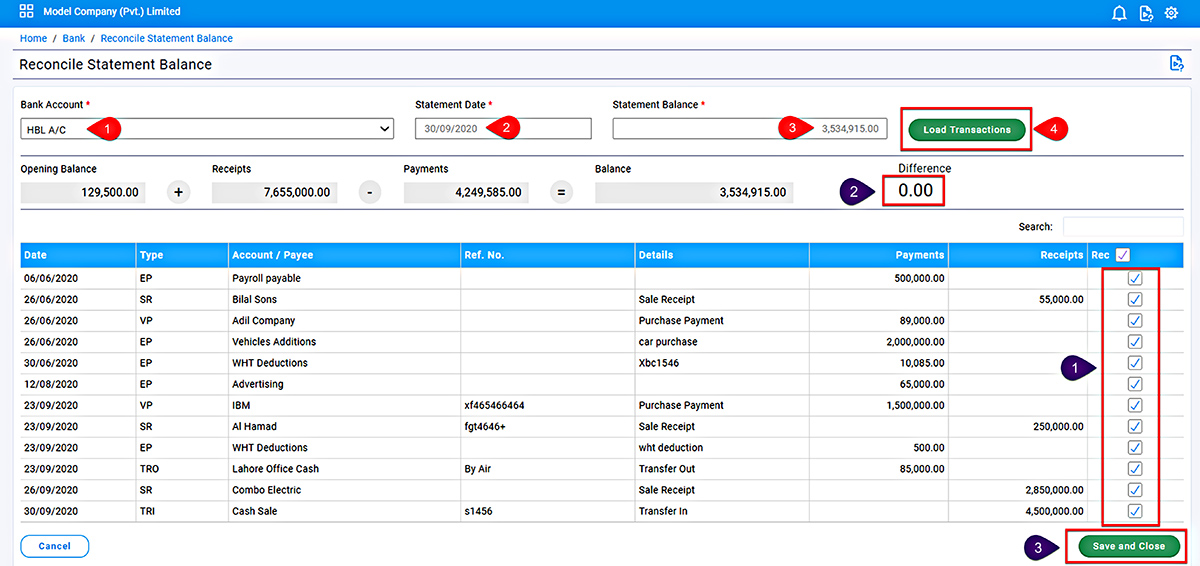
Task: Sort by Details column header
Action: point(722,255)
